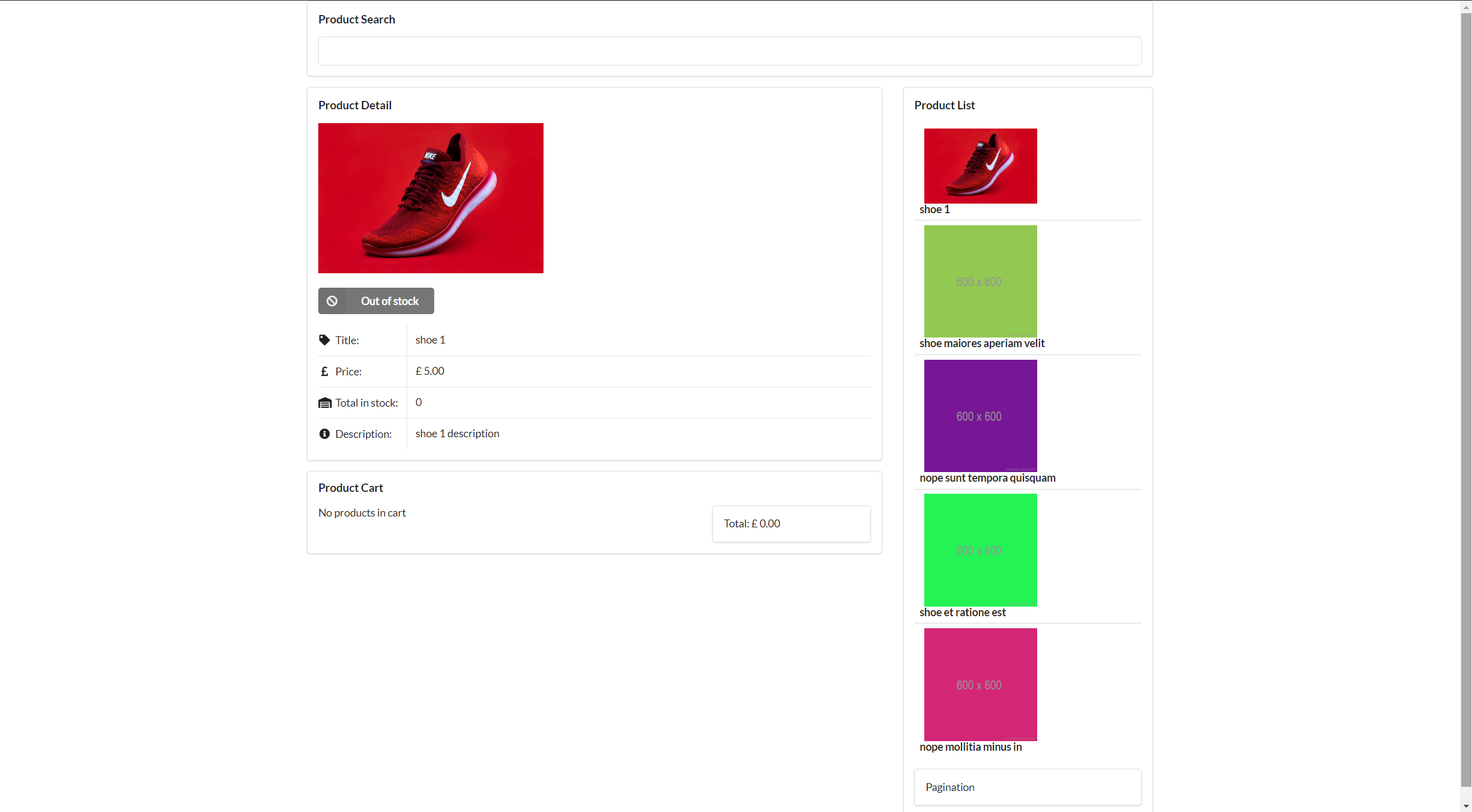
Task: Click the pound icon beside Price
Action: [x=324, y=371]
